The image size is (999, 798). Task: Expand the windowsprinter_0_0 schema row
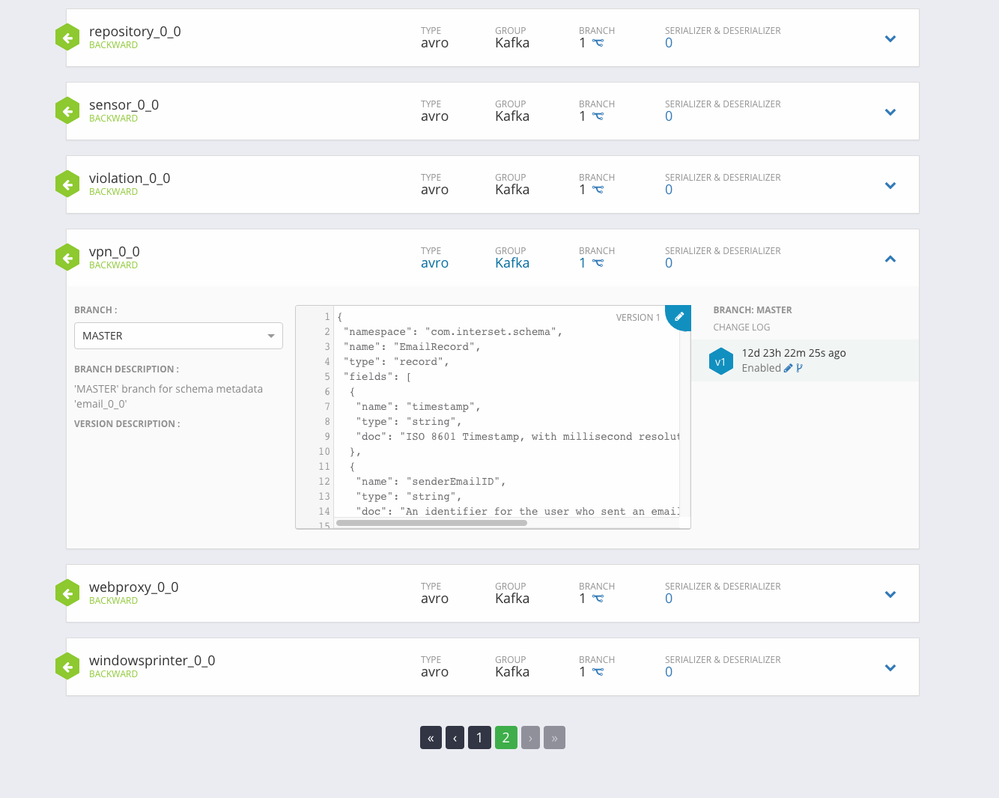click(891, 668)
